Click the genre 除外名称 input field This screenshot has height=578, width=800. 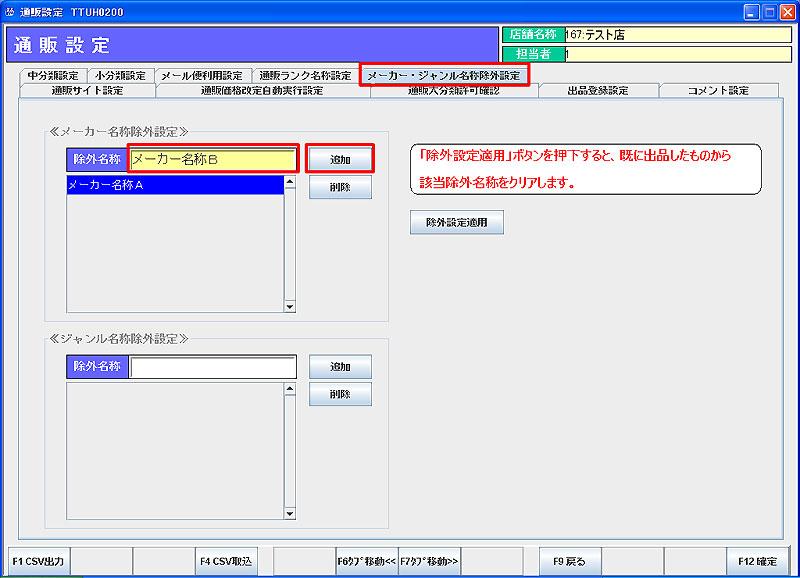213,367
